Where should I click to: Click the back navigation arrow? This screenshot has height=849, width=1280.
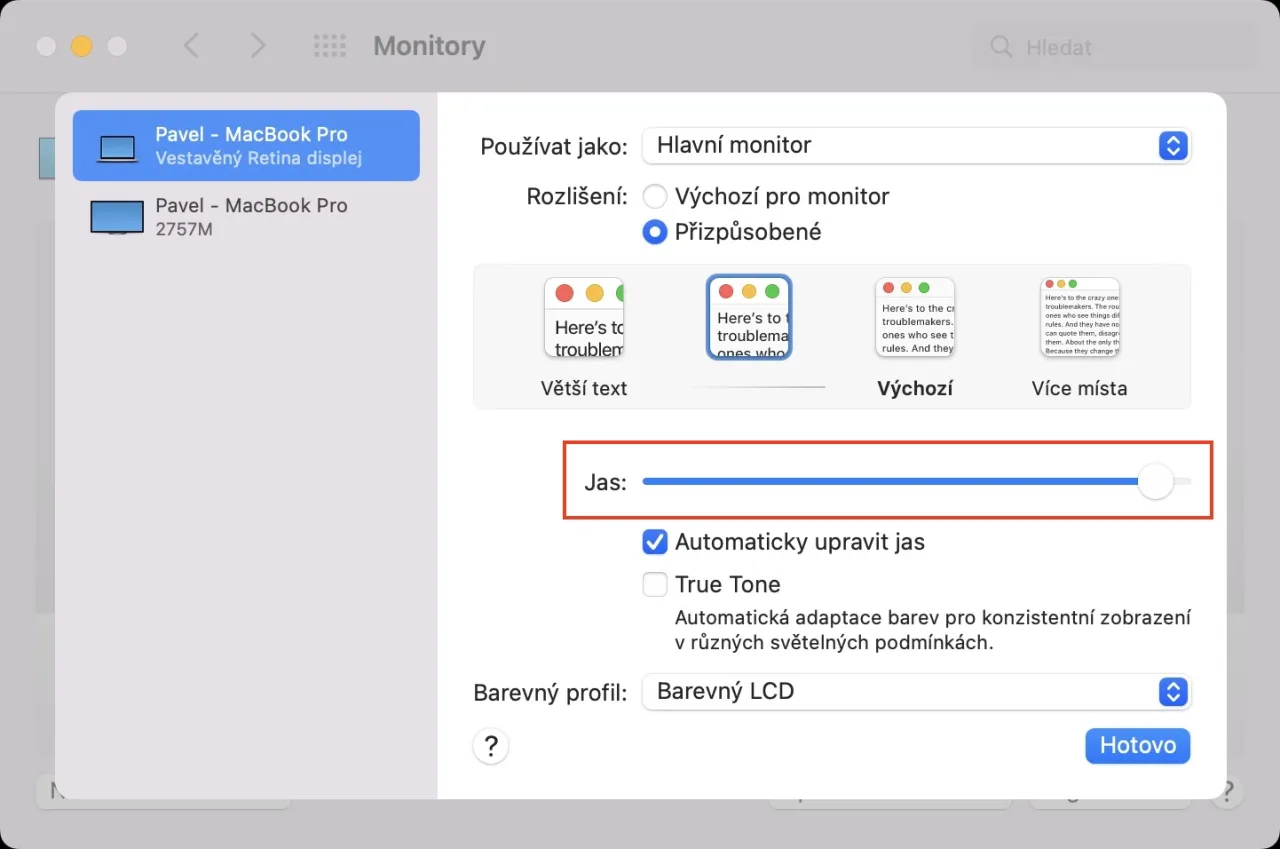191,46
